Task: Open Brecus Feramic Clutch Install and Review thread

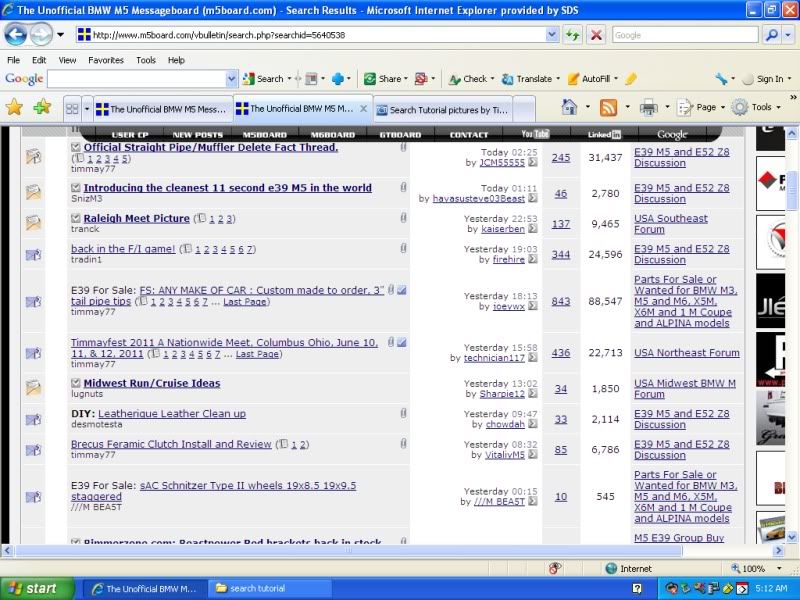Action: tap(171, 444)
